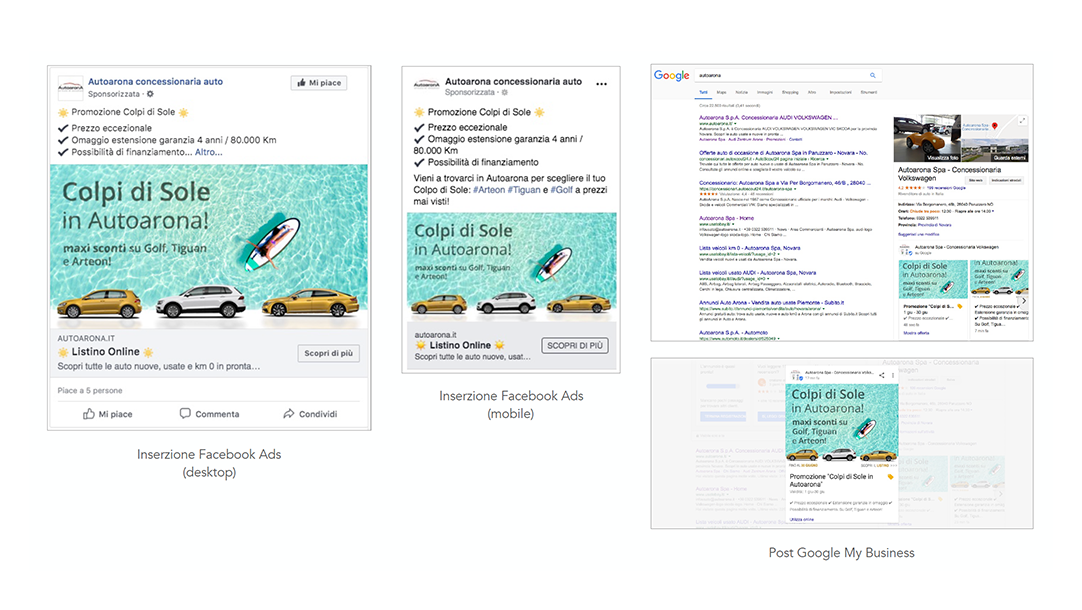
Task: Open the three-dots menu in mobile ad
Action: [602, 83]
